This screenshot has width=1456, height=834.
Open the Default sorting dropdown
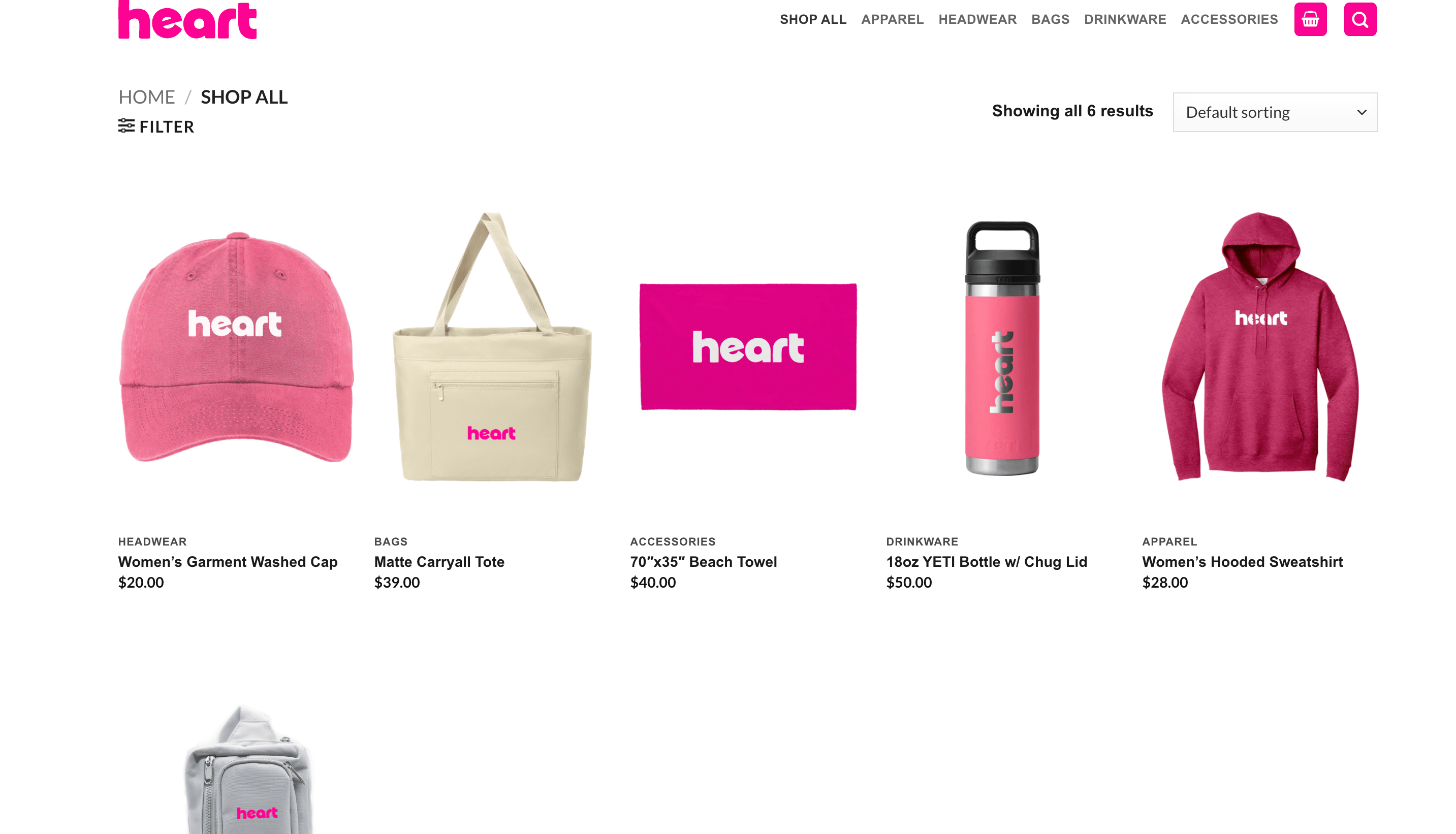point(1275,112)
